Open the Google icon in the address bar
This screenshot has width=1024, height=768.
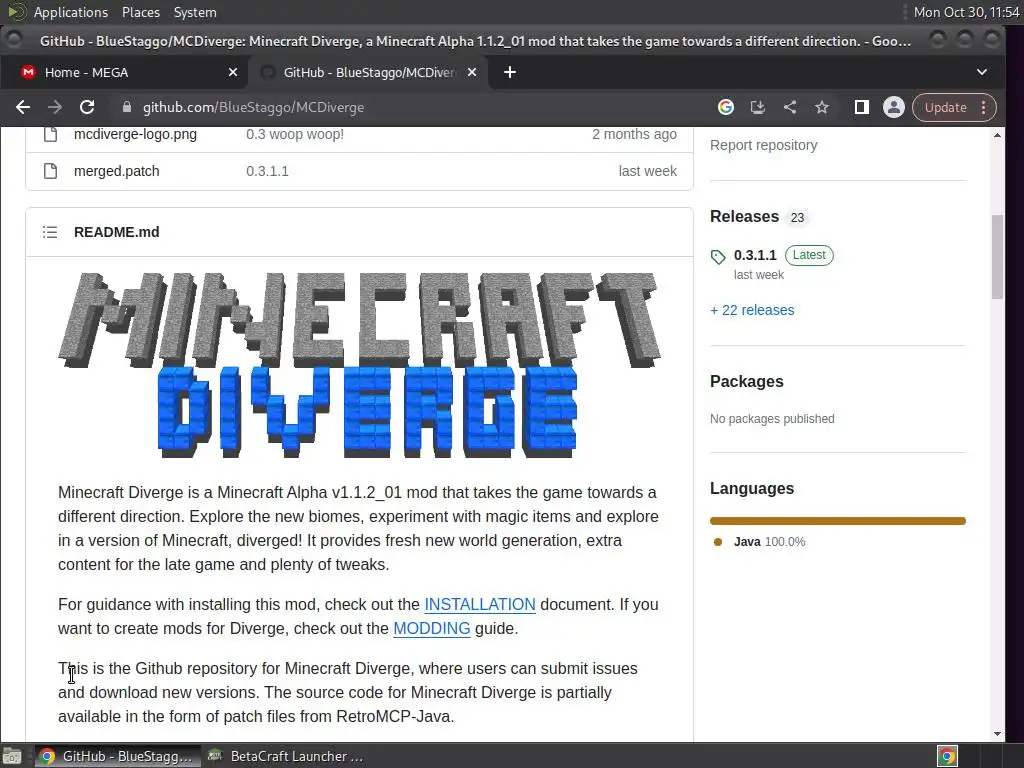[726, 107]
